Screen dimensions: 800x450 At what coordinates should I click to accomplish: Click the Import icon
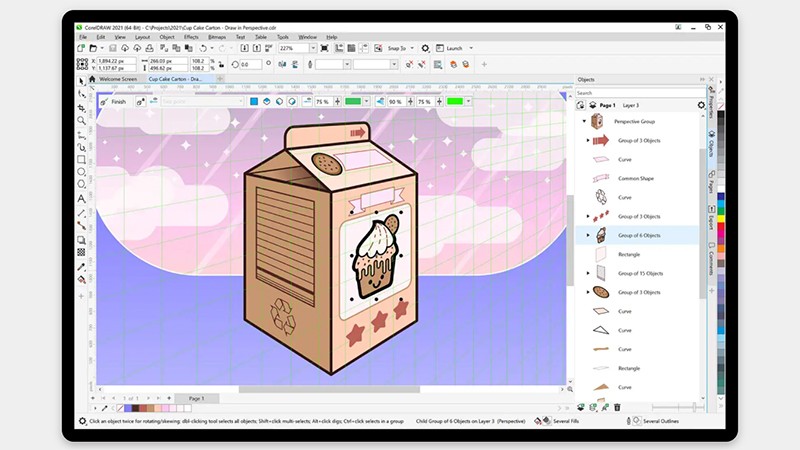tap(244, 48)
